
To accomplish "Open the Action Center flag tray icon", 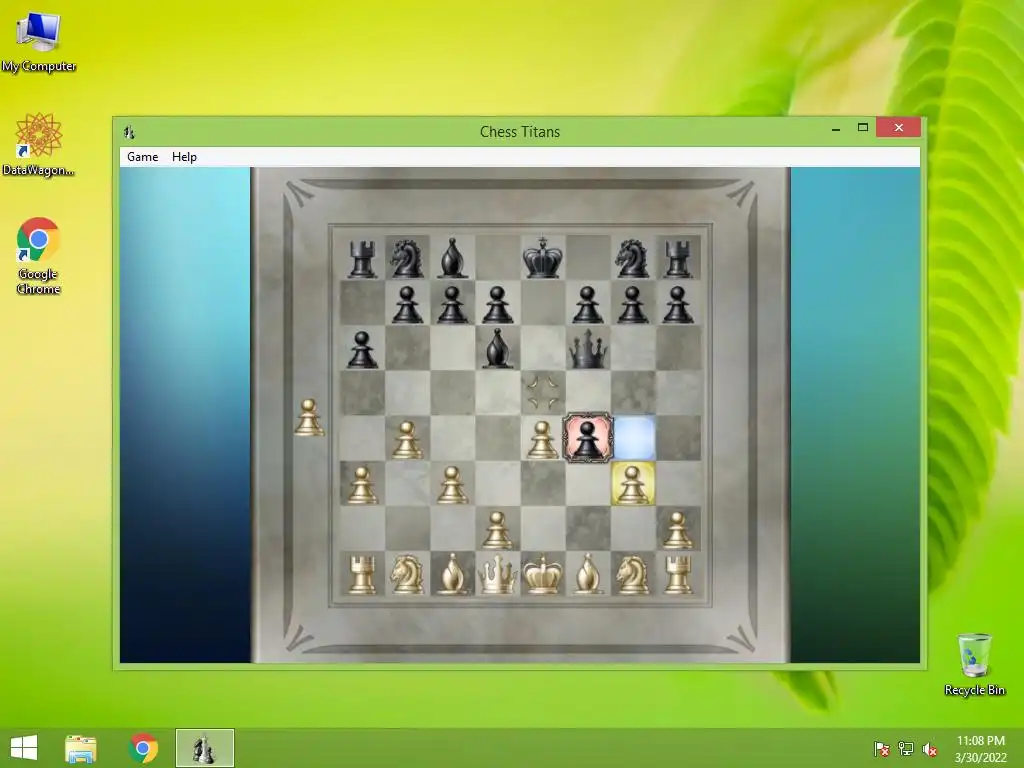I will [x=881, y=748].
